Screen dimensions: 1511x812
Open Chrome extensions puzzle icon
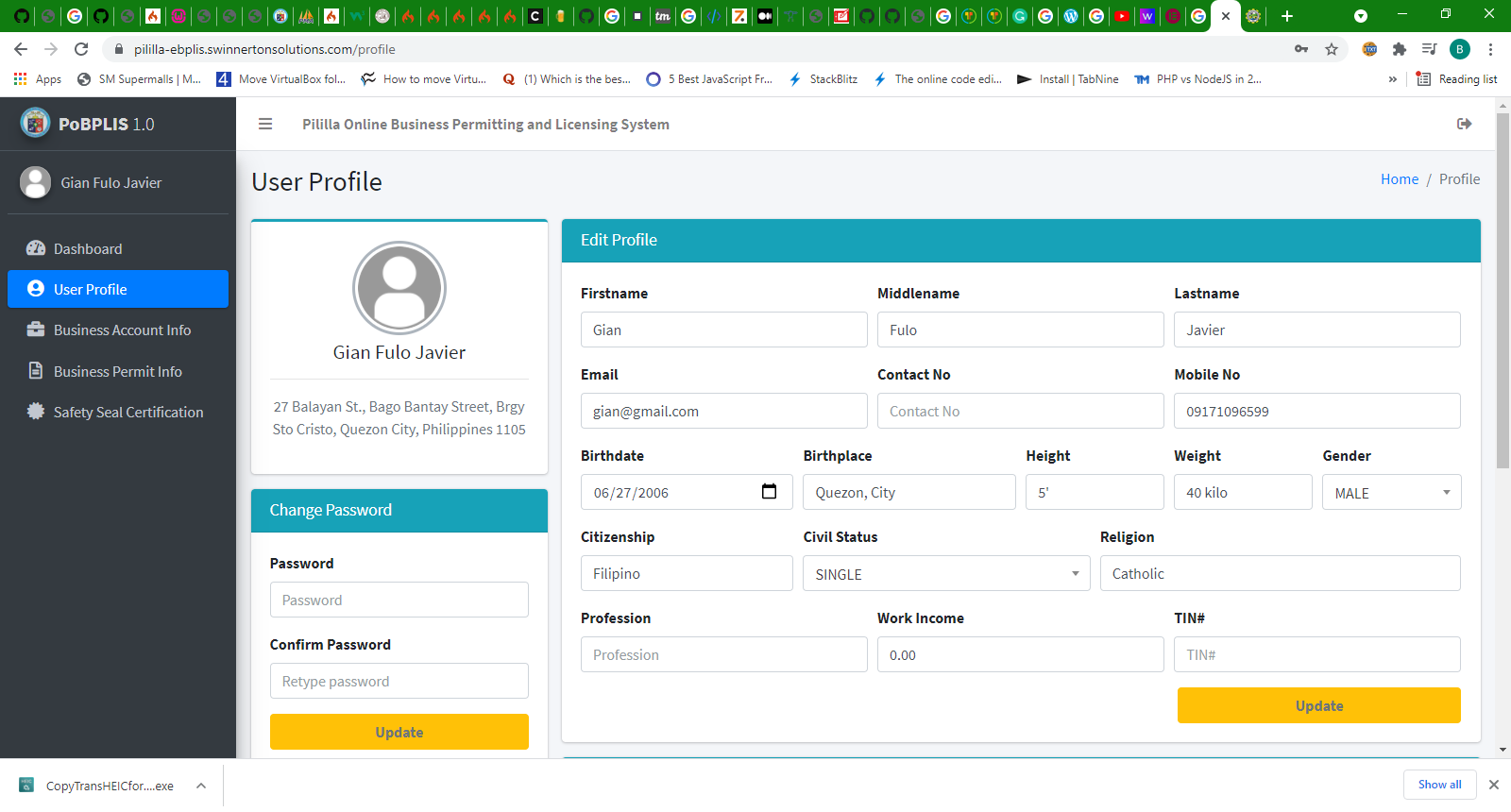(x=1400, y=49)
